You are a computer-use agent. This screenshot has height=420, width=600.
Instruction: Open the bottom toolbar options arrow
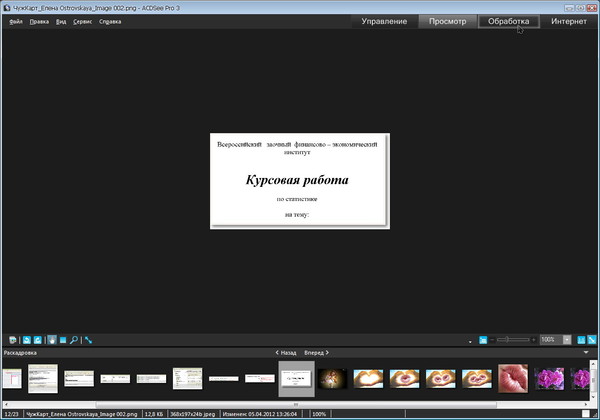(x=470, y=342)
